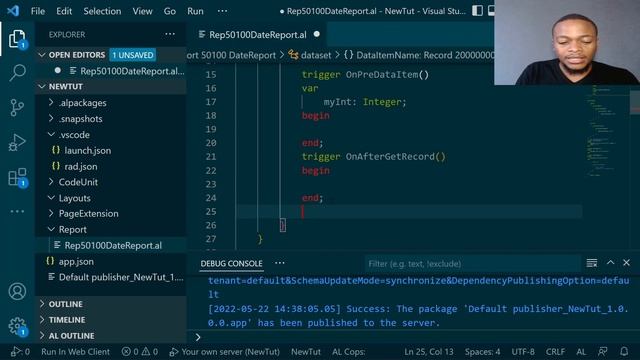Image resolution: width=640 pixels, height=360 pixels.
Task: Open the View menu
Action: [142, 11]
